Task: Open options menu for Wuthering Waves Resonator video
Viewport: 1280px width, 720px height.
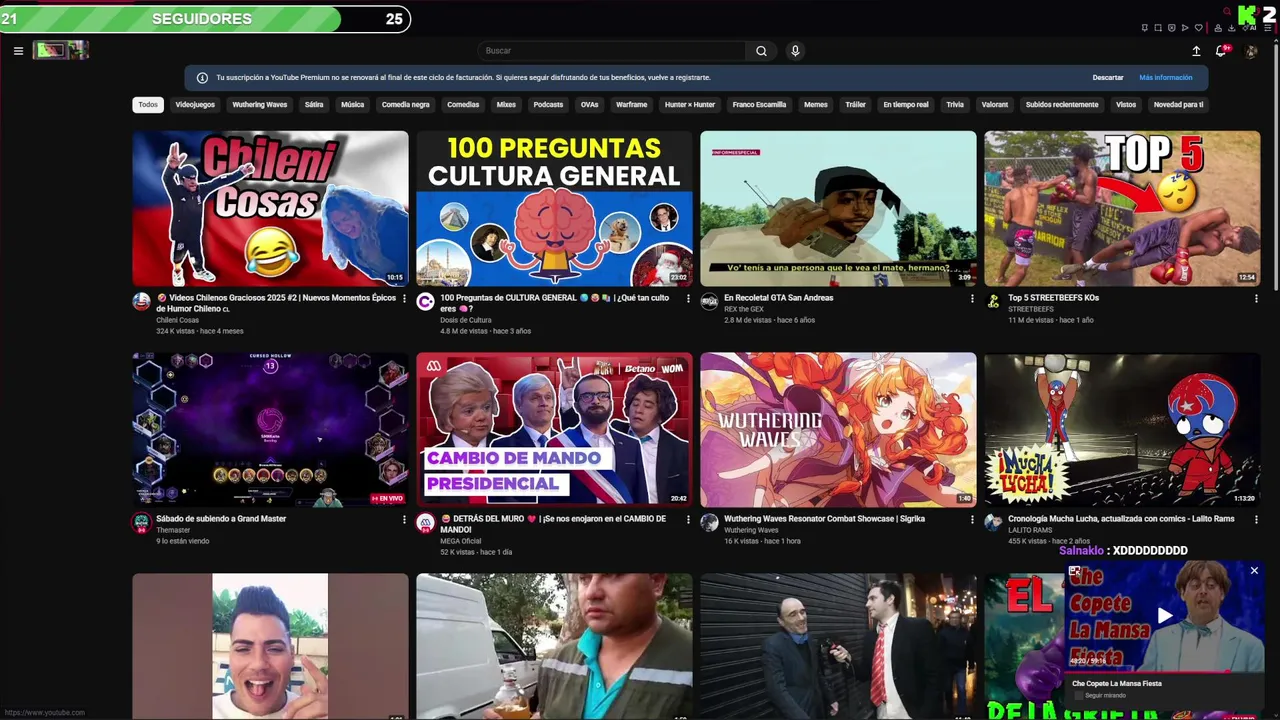Action: tap(972, 519)
